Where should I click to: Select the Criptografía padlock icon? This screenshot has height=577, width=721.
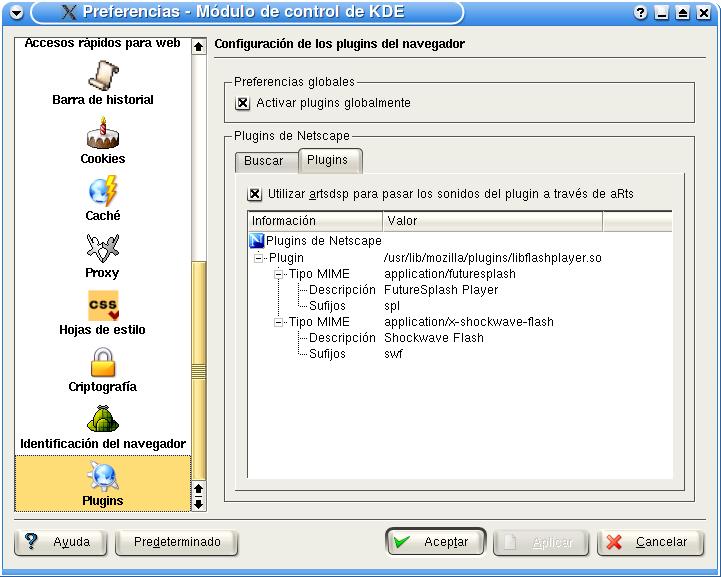point(103,362)
